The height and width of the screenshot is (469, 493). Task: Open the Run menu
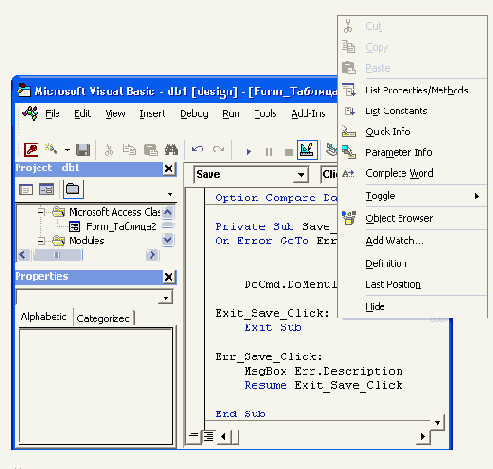[231, 114]
